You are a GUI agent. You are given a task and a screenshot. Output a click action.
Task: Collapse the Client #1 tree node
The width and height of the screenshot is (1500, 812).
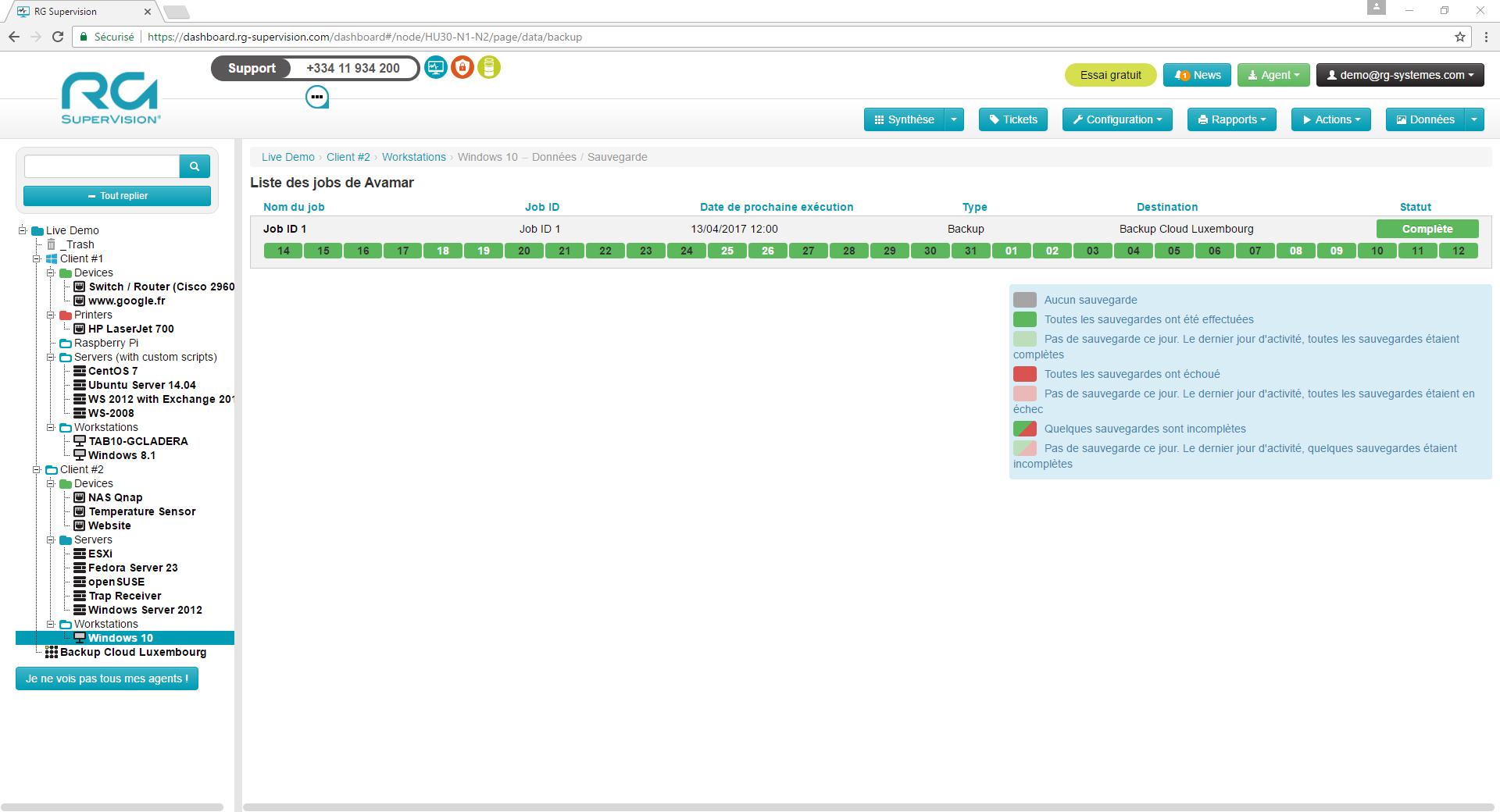[37, 258]
